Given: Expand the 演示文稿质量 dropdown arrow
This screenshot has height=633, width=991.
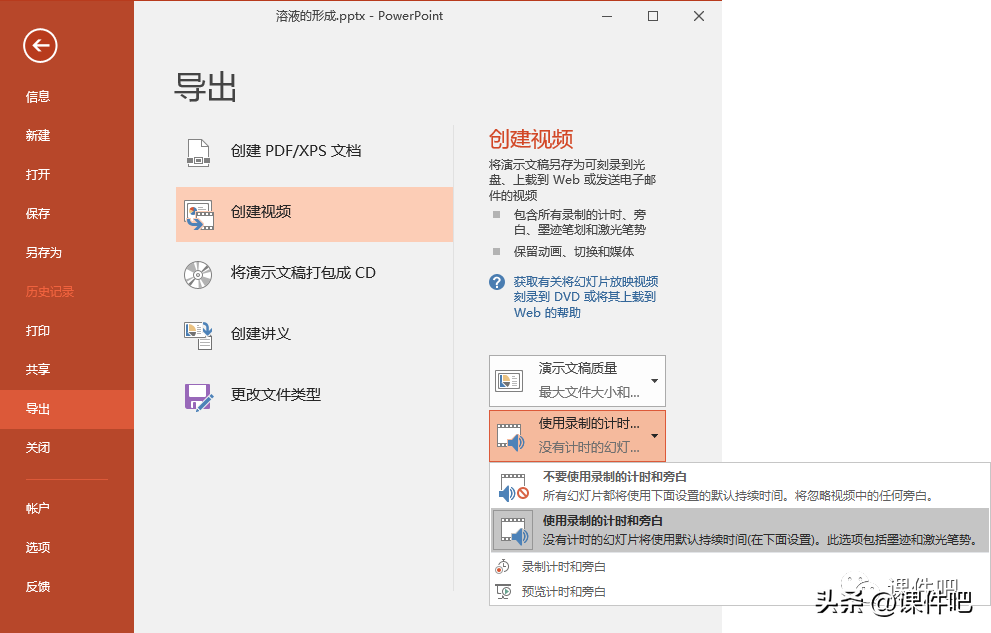Looking at the screenshot, I should (x=655, y=381).
